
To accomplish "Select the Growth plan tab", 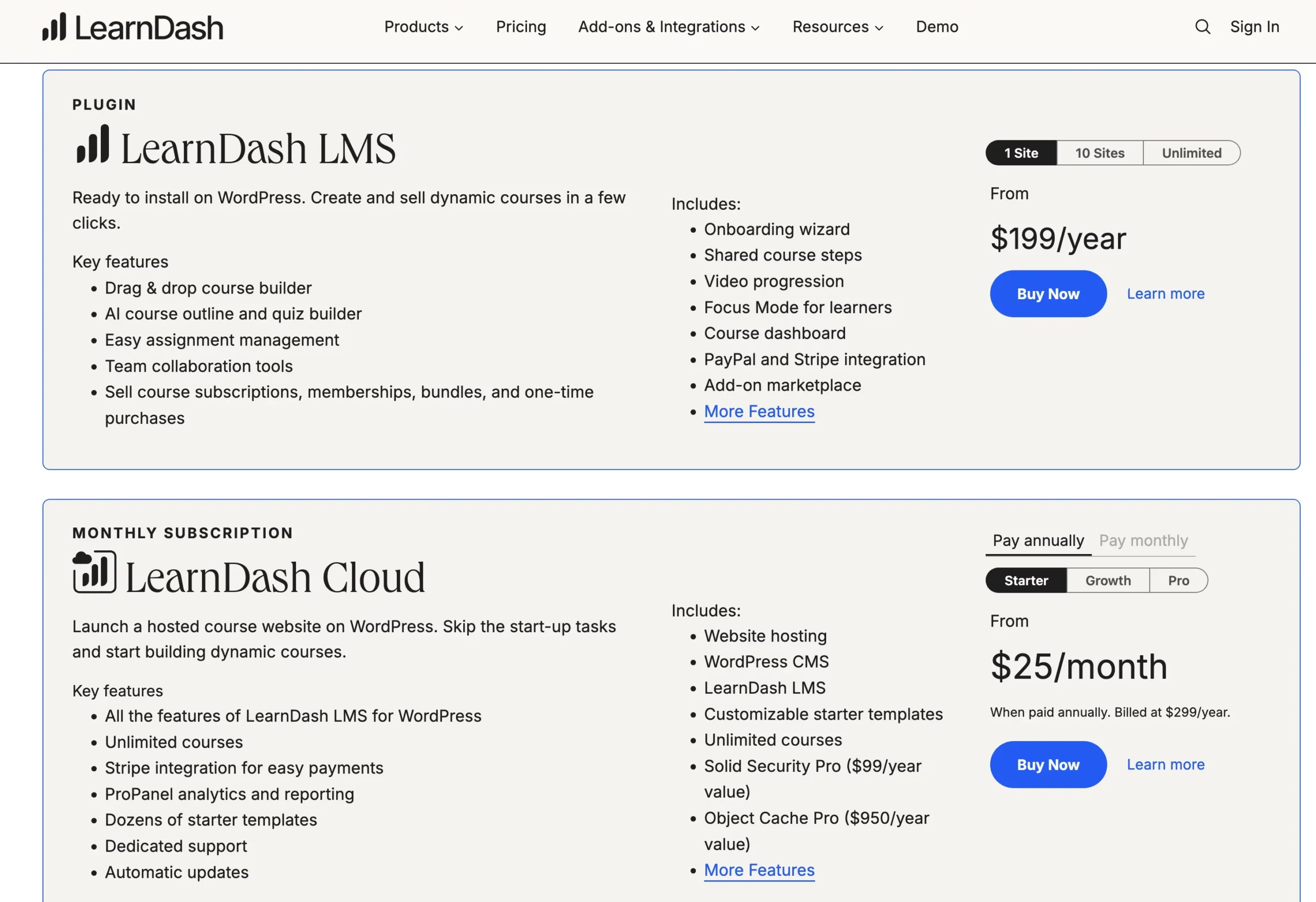I will [1108, 580].
